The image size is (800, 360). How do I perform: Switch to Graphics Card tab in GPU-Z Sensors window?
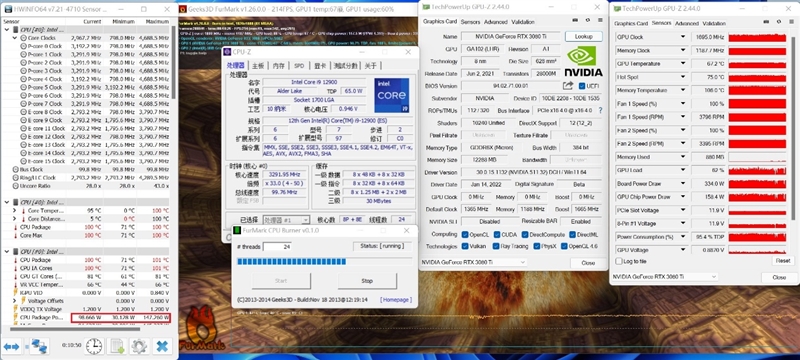pos(631,23)
